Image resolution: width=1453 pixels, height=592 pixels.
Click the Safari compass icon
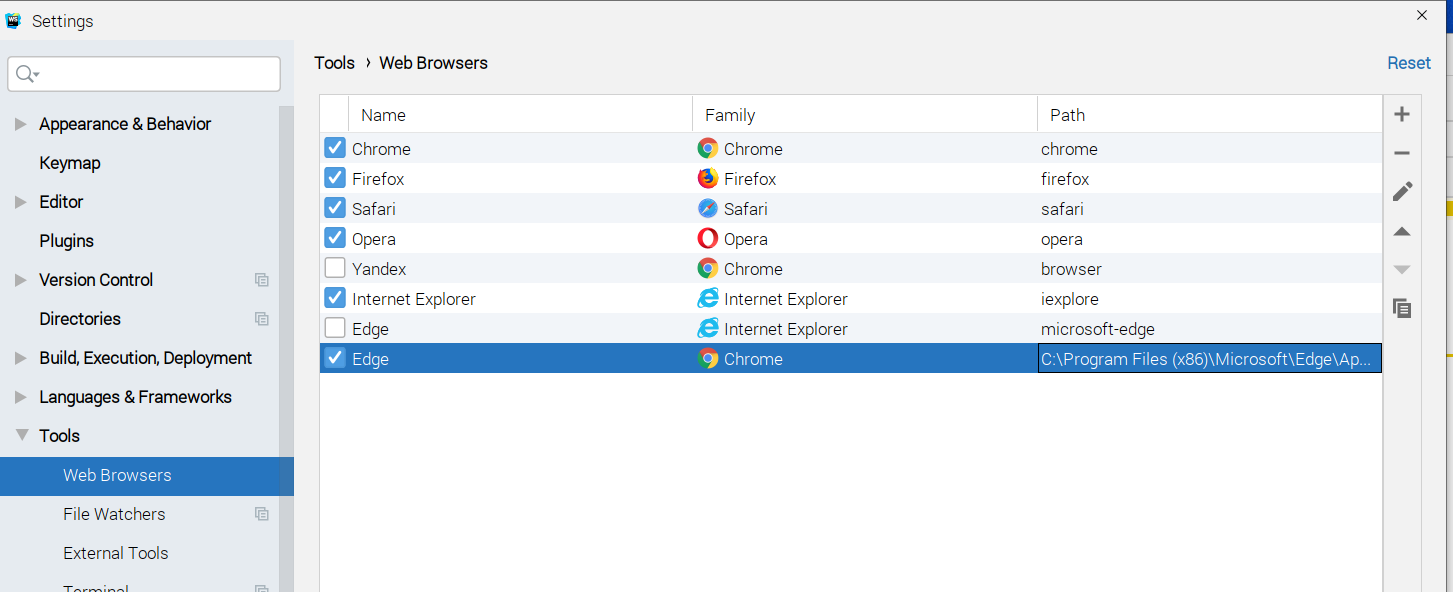pos(708,209)
